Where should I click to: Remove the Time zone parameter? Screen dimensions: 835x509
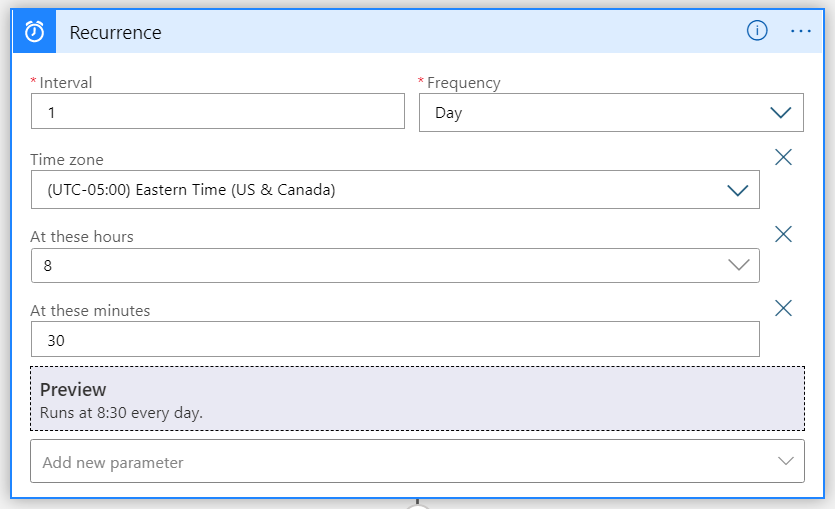click(784, 157)
